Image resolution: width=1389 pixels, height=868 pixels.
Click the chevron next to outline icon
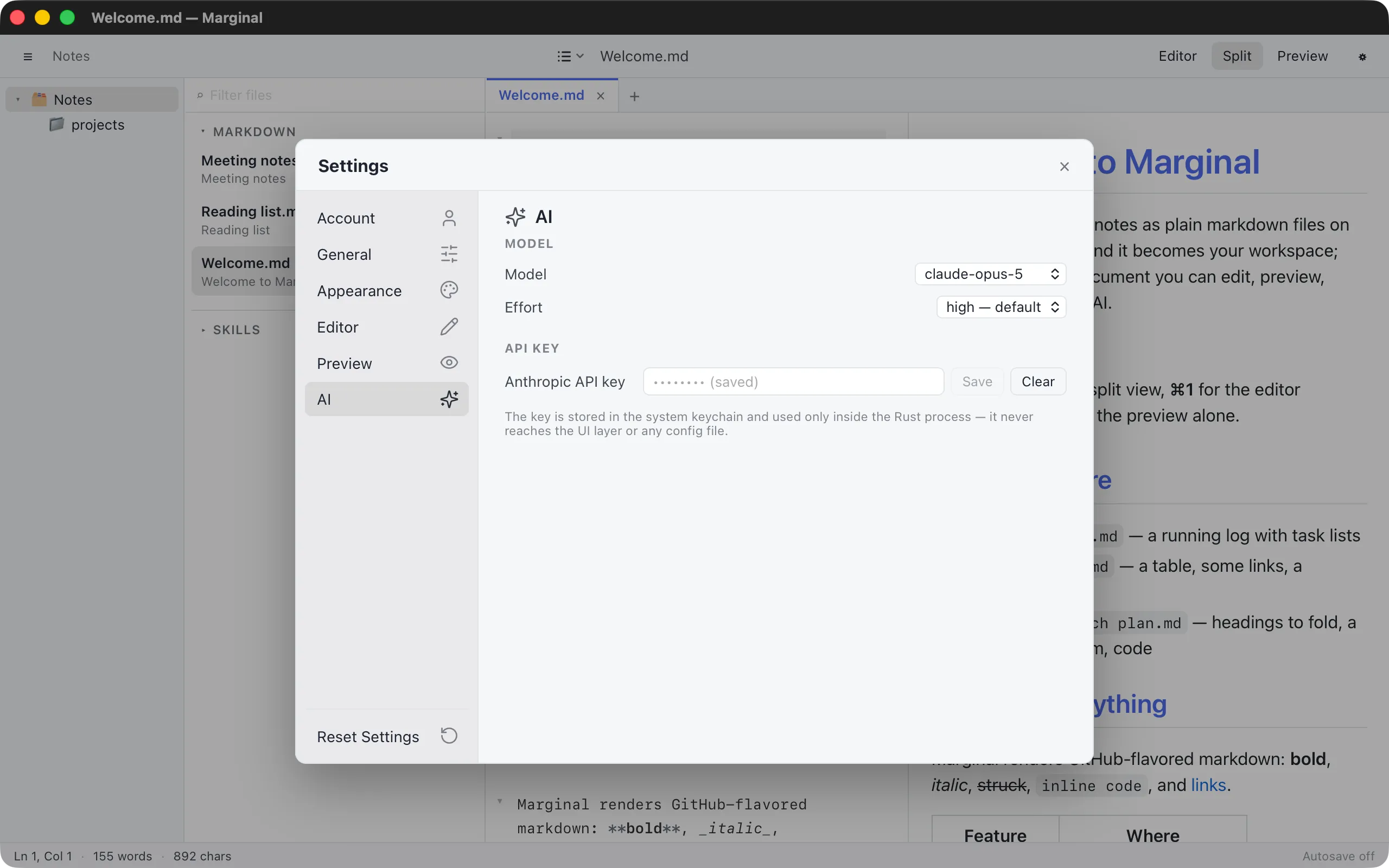pyautogui.click(x=579, y=56)
